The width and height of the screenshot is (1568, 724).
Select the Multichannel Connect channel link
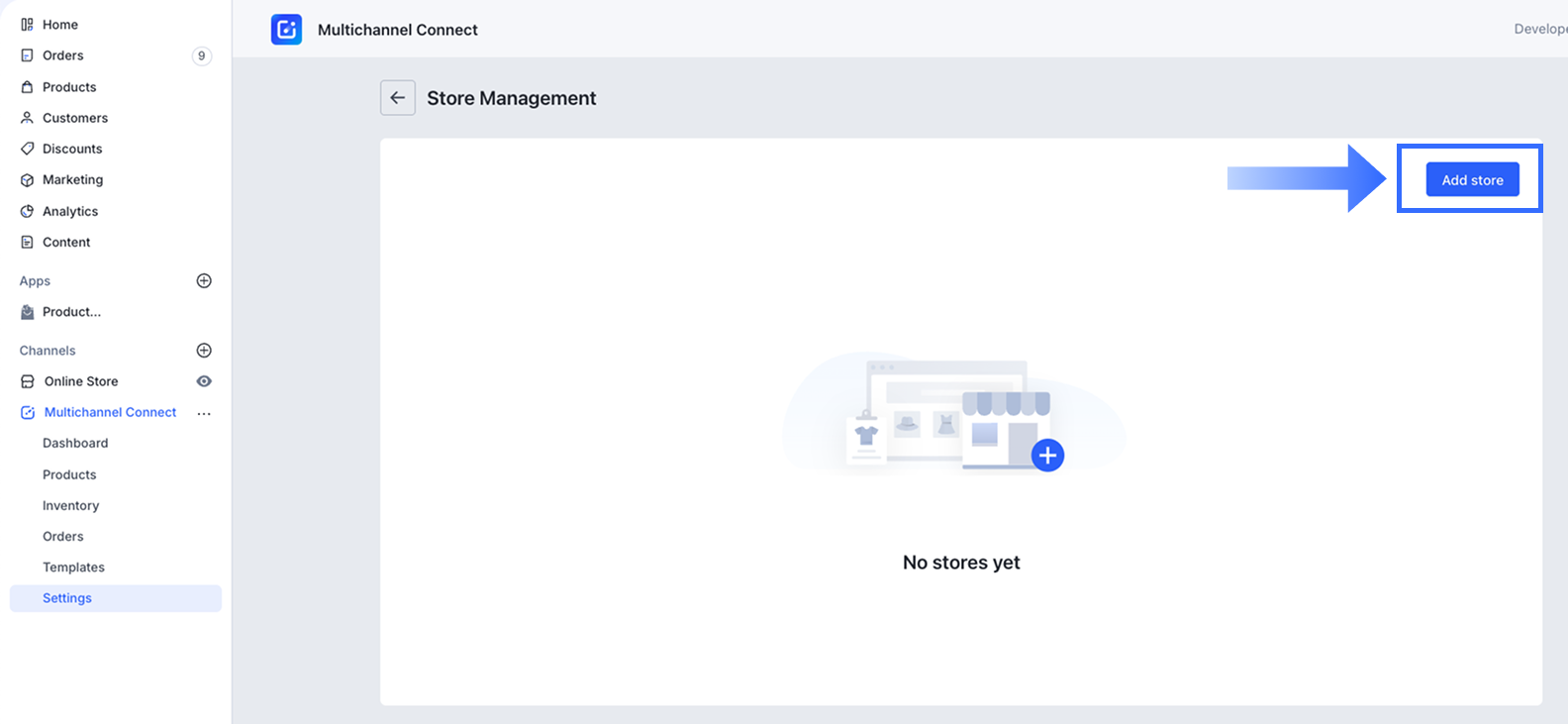(110, 412)
